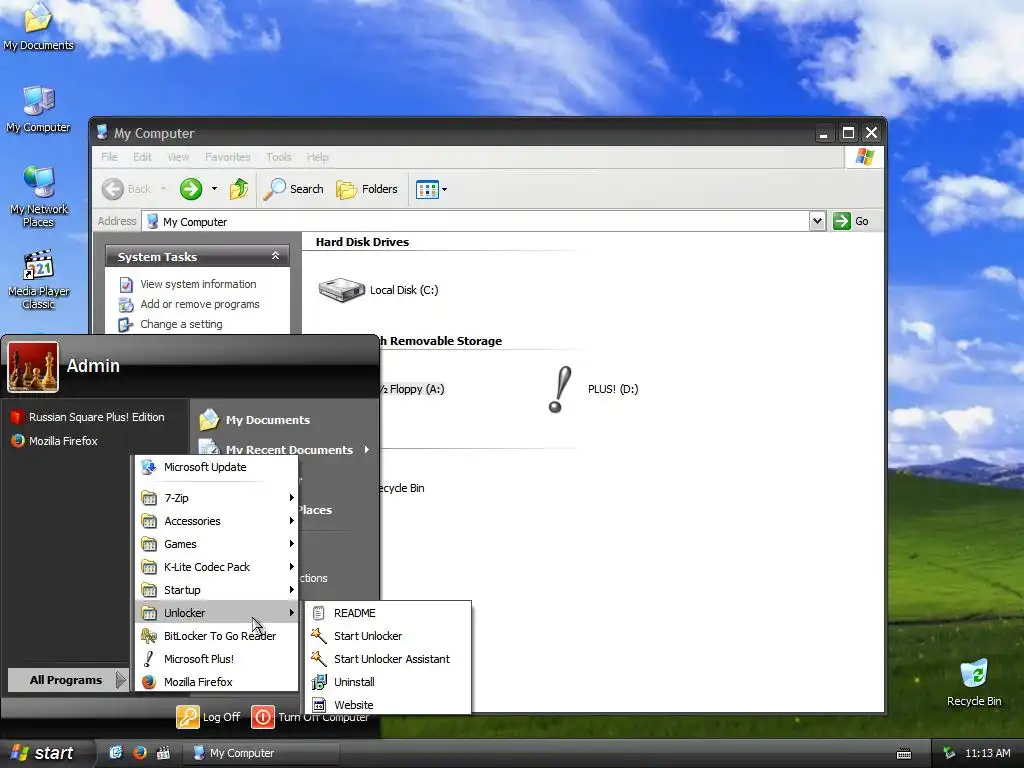Click Change a setting link
Viewport: 1024px width, 768px height.
[x=181, y=325]
